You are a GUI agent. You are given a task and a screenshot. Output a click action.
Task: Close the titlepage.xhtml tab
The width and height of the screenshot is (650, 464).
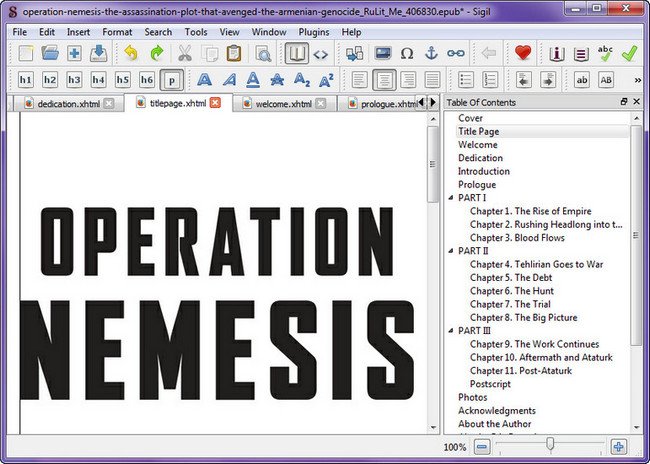(x=215, y=103)
